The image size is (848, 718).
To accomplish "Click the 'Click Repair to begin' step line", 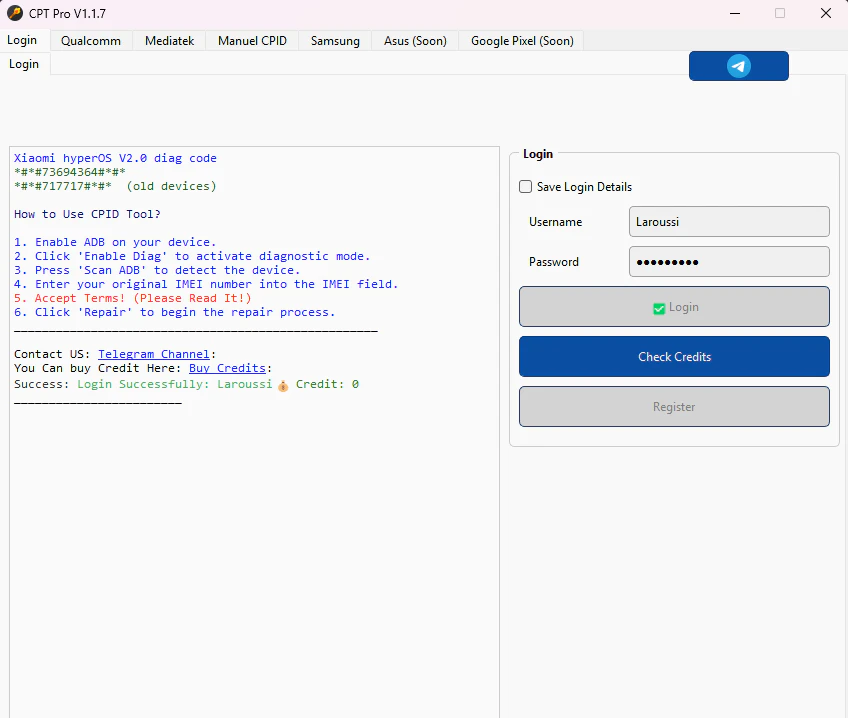I will click(175, 313).
